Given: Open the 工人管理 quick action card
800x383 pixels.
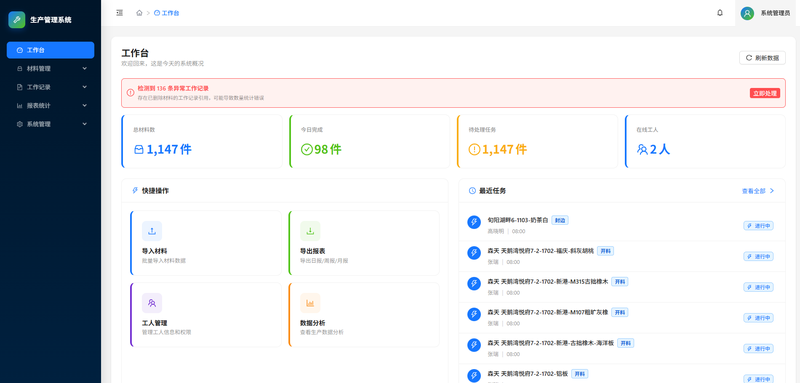Looking at the screenshot, I should [206, 315].
